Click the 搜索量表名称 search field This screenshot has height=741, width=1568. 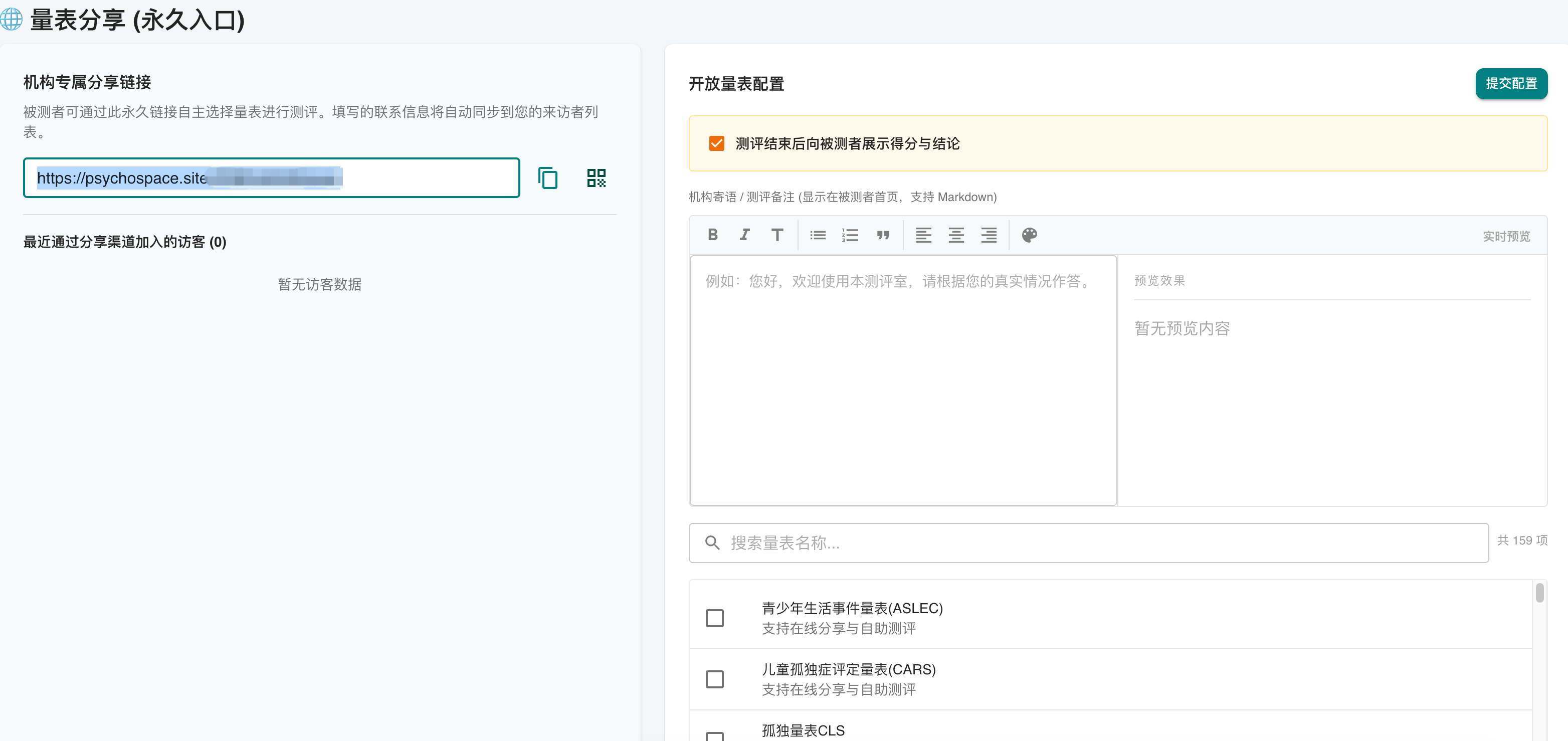coord(1090,542)
